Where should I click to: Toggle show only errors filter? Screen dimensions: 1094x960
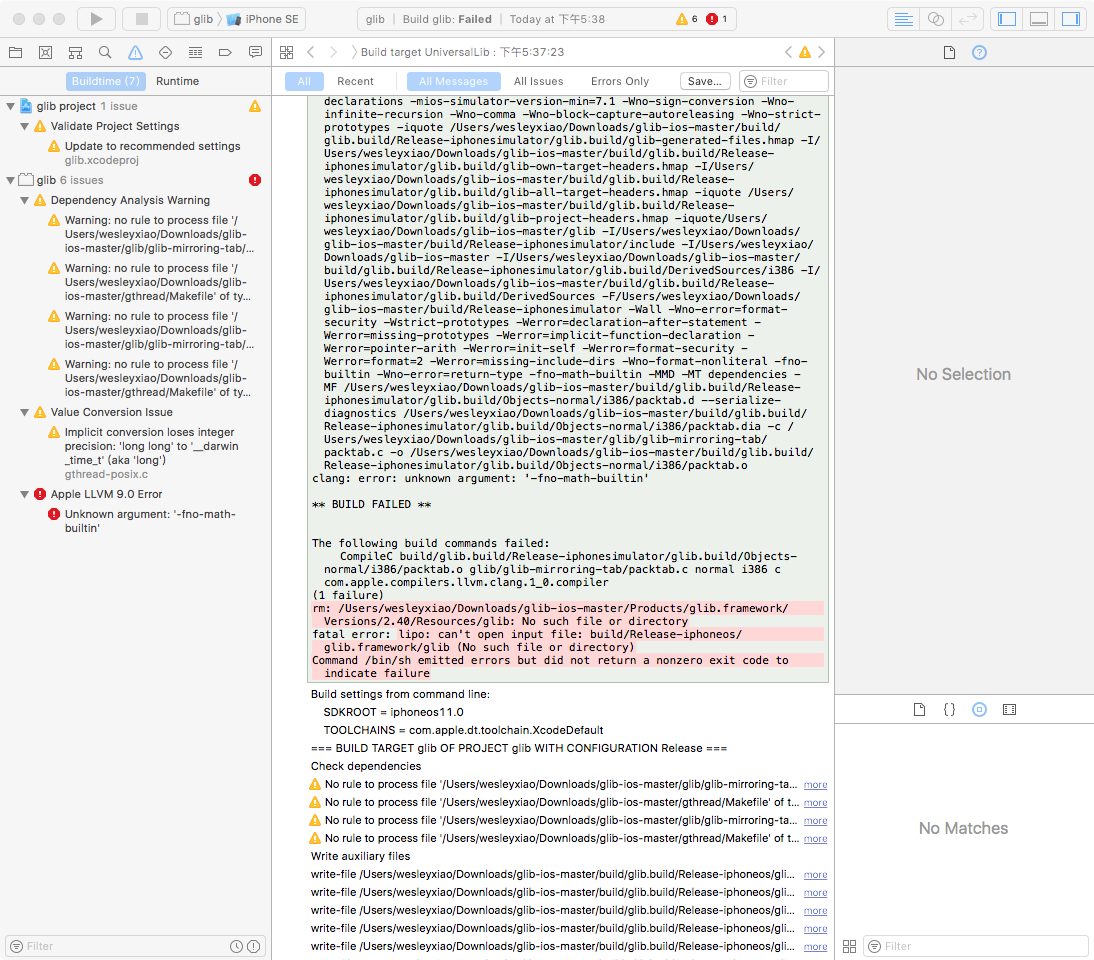click(254, 946)
